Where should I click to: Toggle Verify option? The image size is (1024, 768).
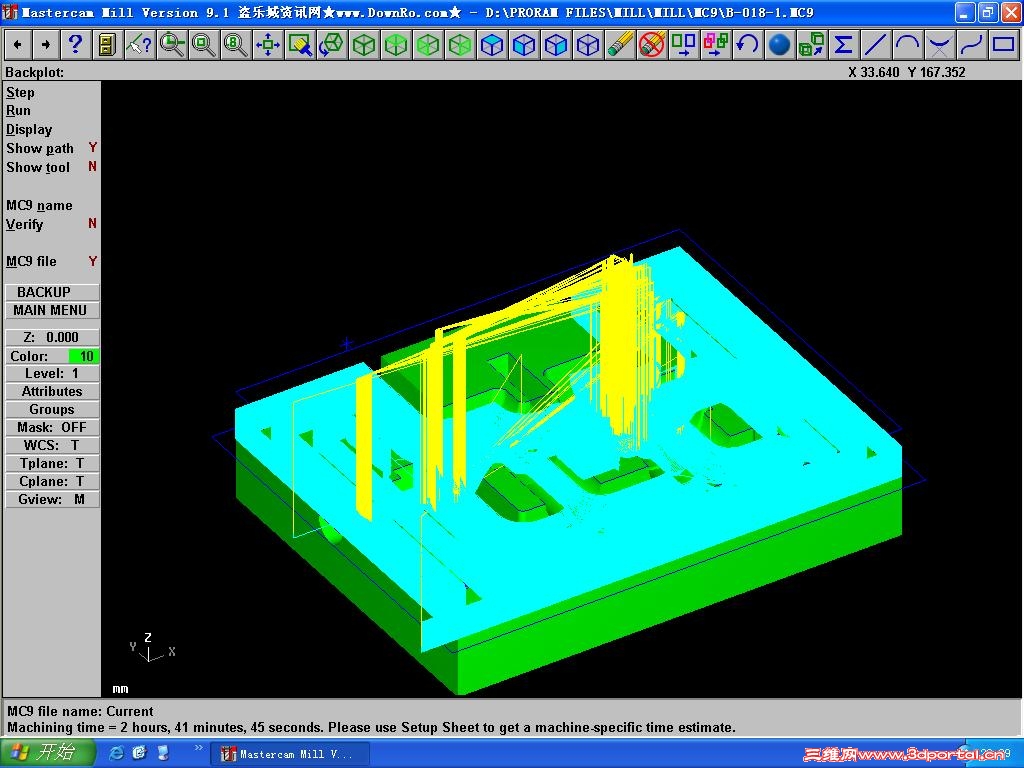pos(51,224)
